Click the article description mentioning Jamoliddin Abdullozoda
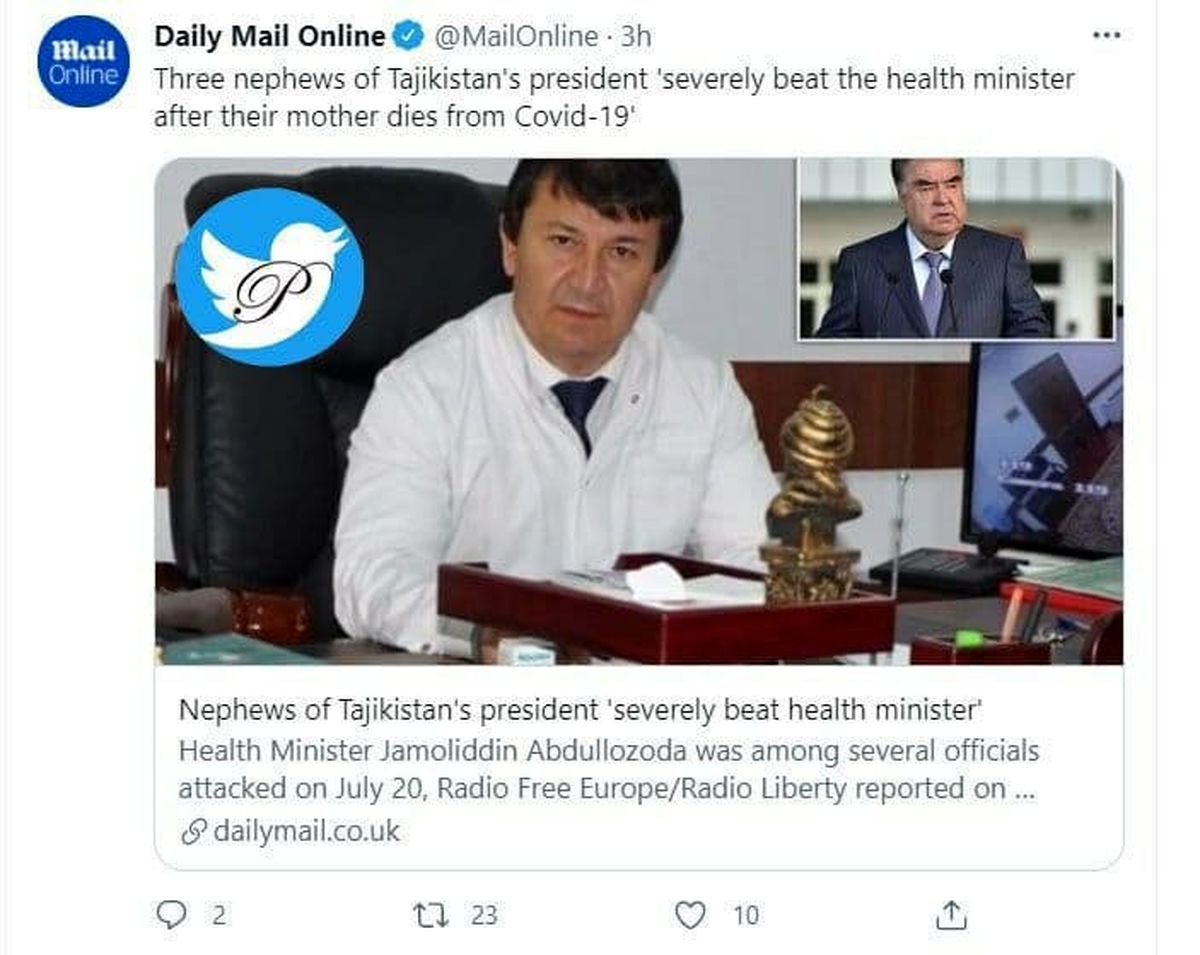 click(x=609, y=770)
